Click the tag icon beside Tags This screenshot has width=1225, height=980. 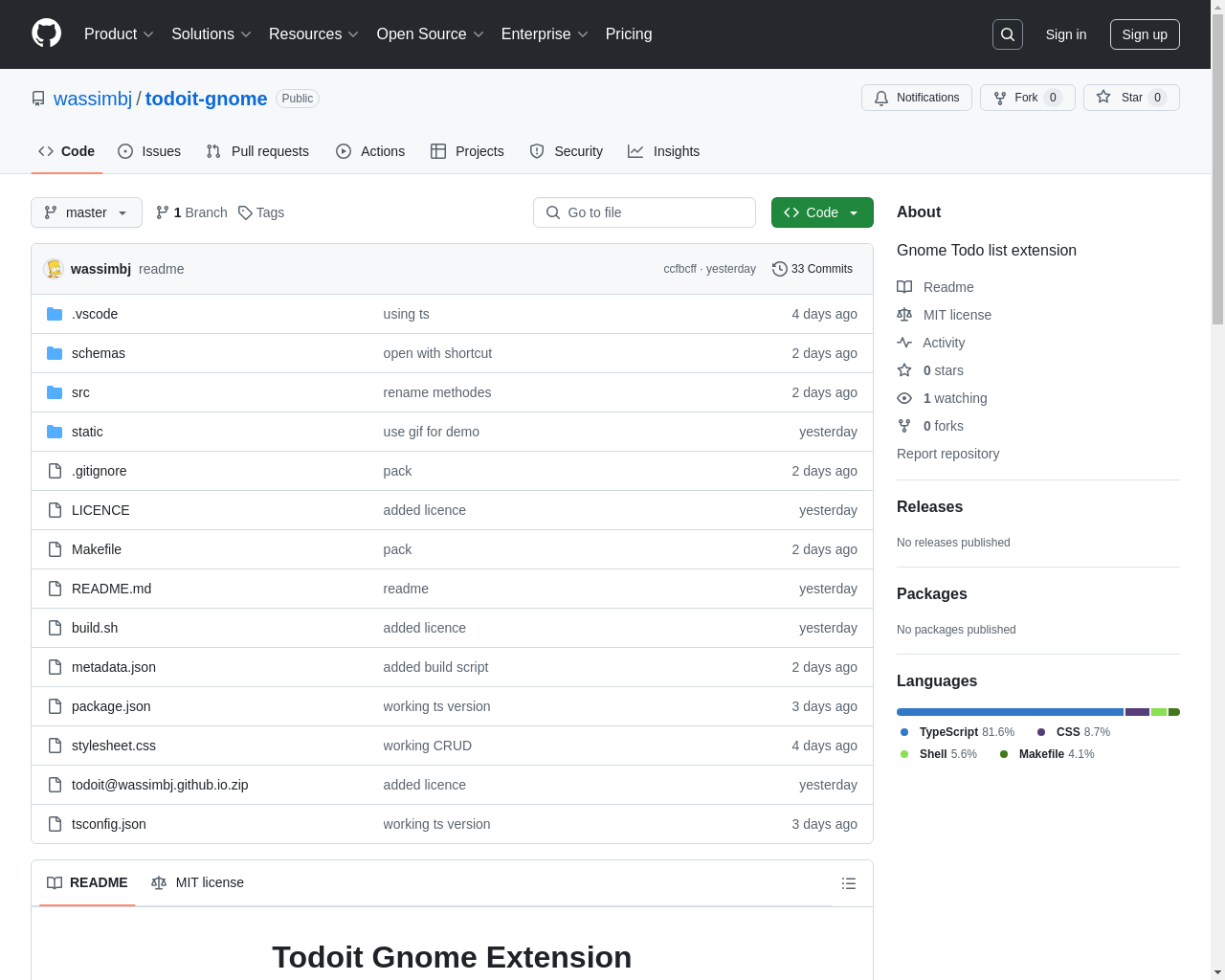(245, 212)
